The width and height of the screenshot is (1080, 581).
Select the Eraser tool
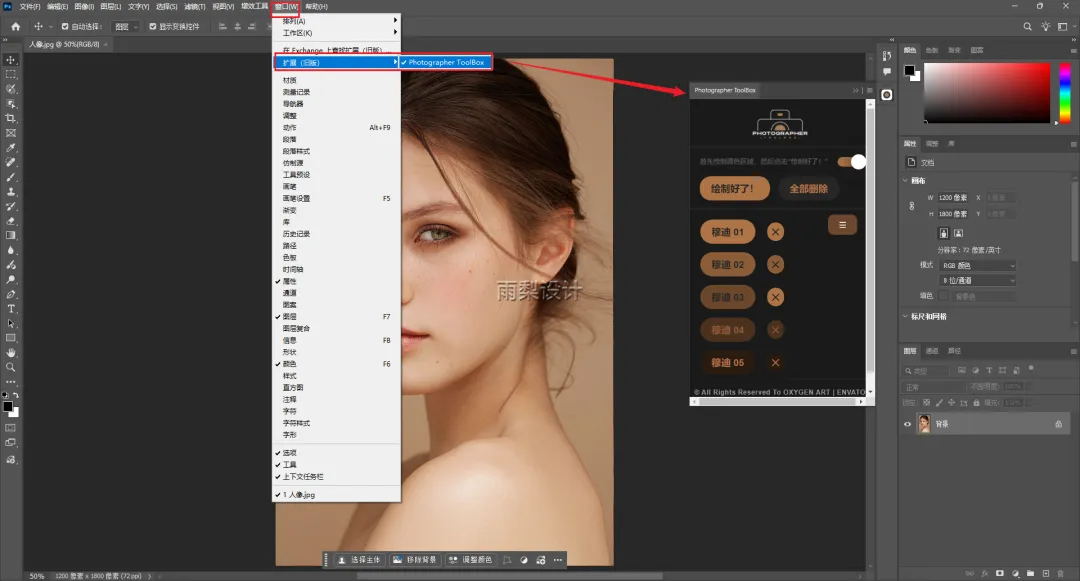point(11,221)
